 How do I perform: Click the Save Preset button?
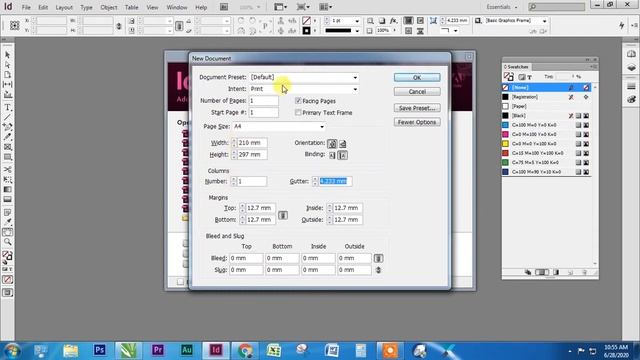(417, 108)
